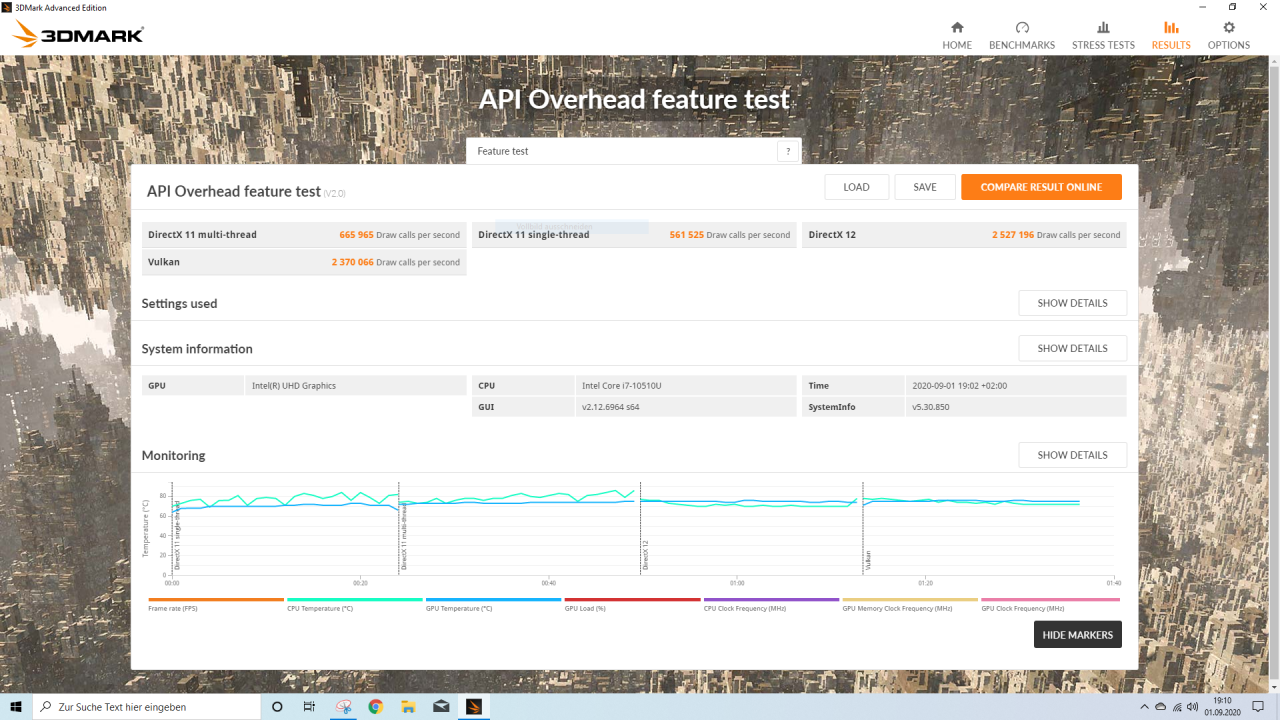This screenshot has width=1280, height=720.
Task: Click the taskbar clock 19:10
Action: 1222,706
